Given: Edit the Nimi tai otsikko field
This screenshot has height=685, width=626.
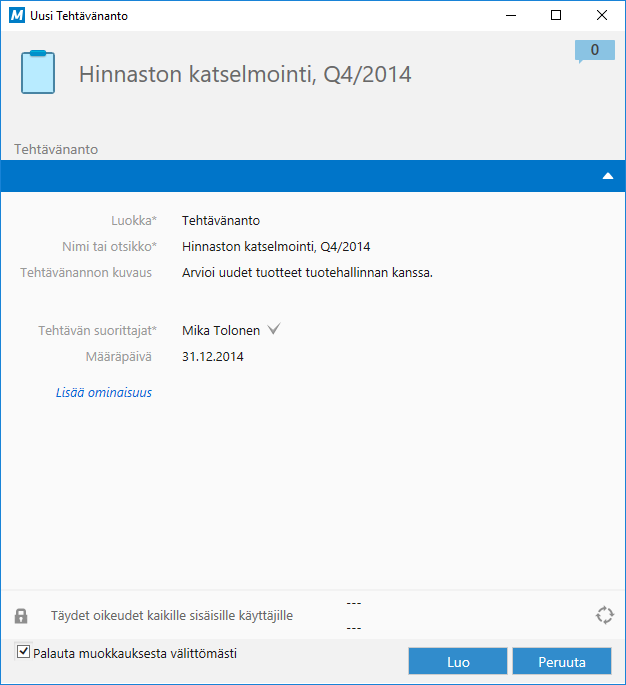Looking at the screenshot, I should (276, 247).
